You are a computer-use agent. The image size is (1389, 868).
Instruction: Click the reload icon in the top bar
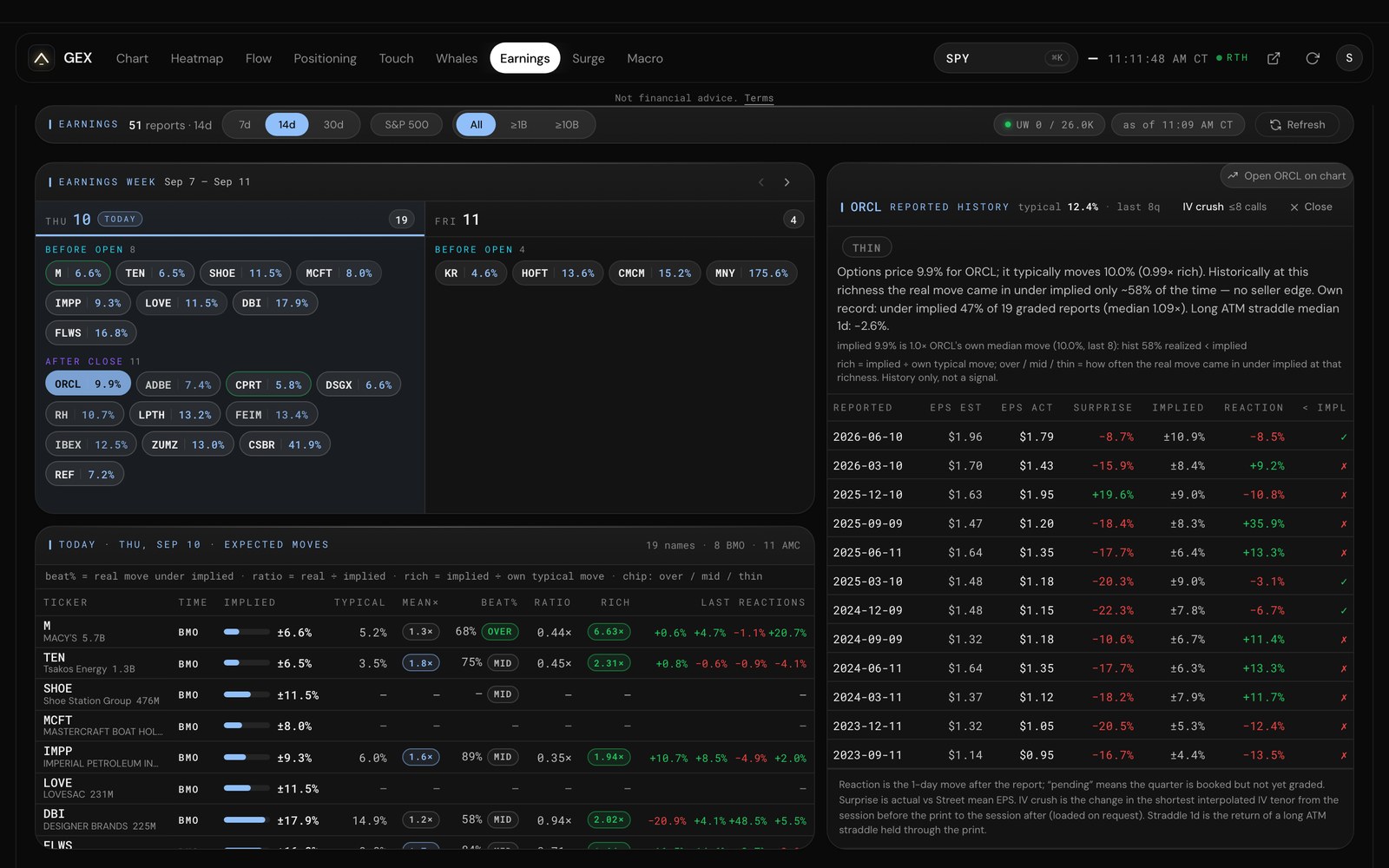coord(1313,58)
